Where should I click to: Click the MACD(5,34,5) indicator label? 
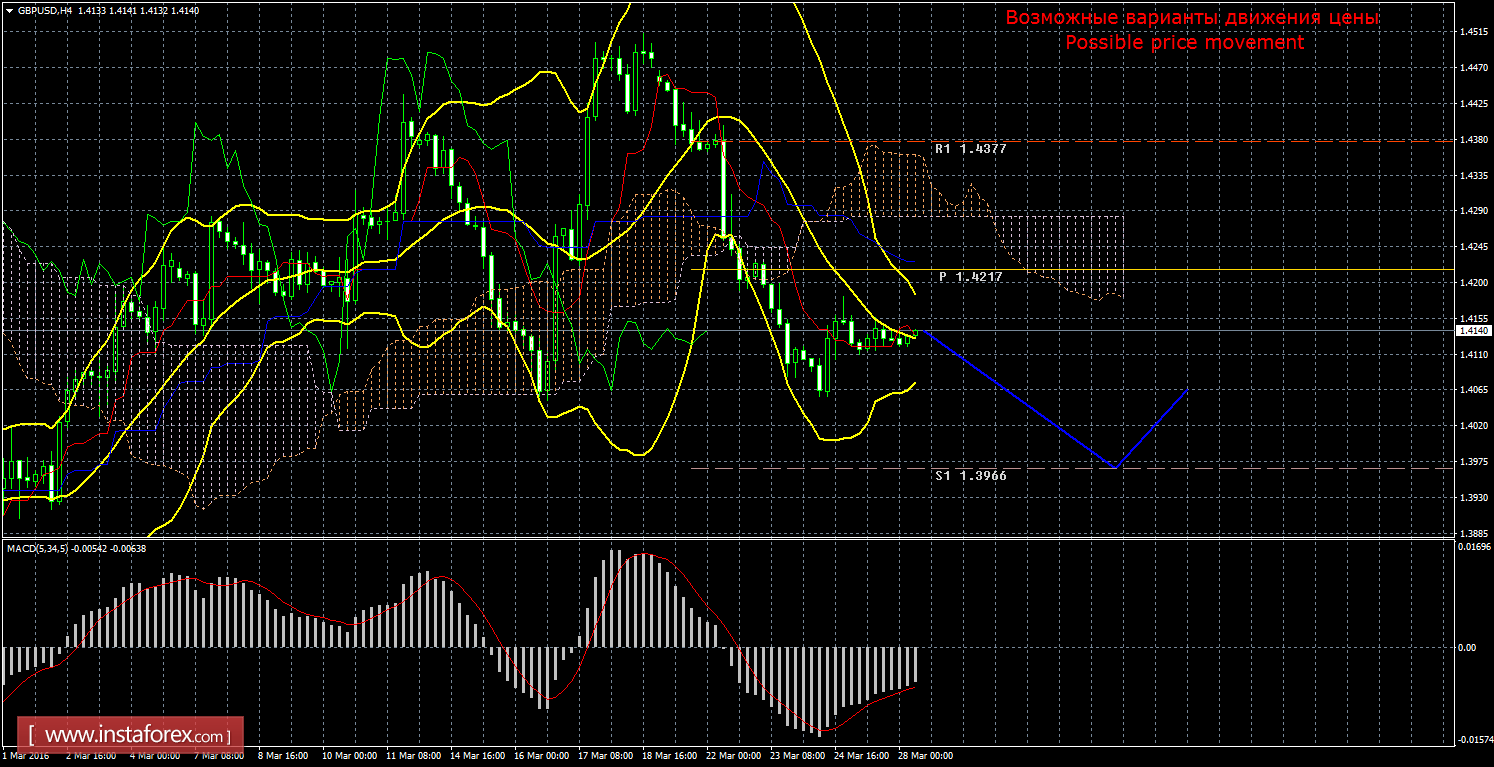(x=37, y=548)
